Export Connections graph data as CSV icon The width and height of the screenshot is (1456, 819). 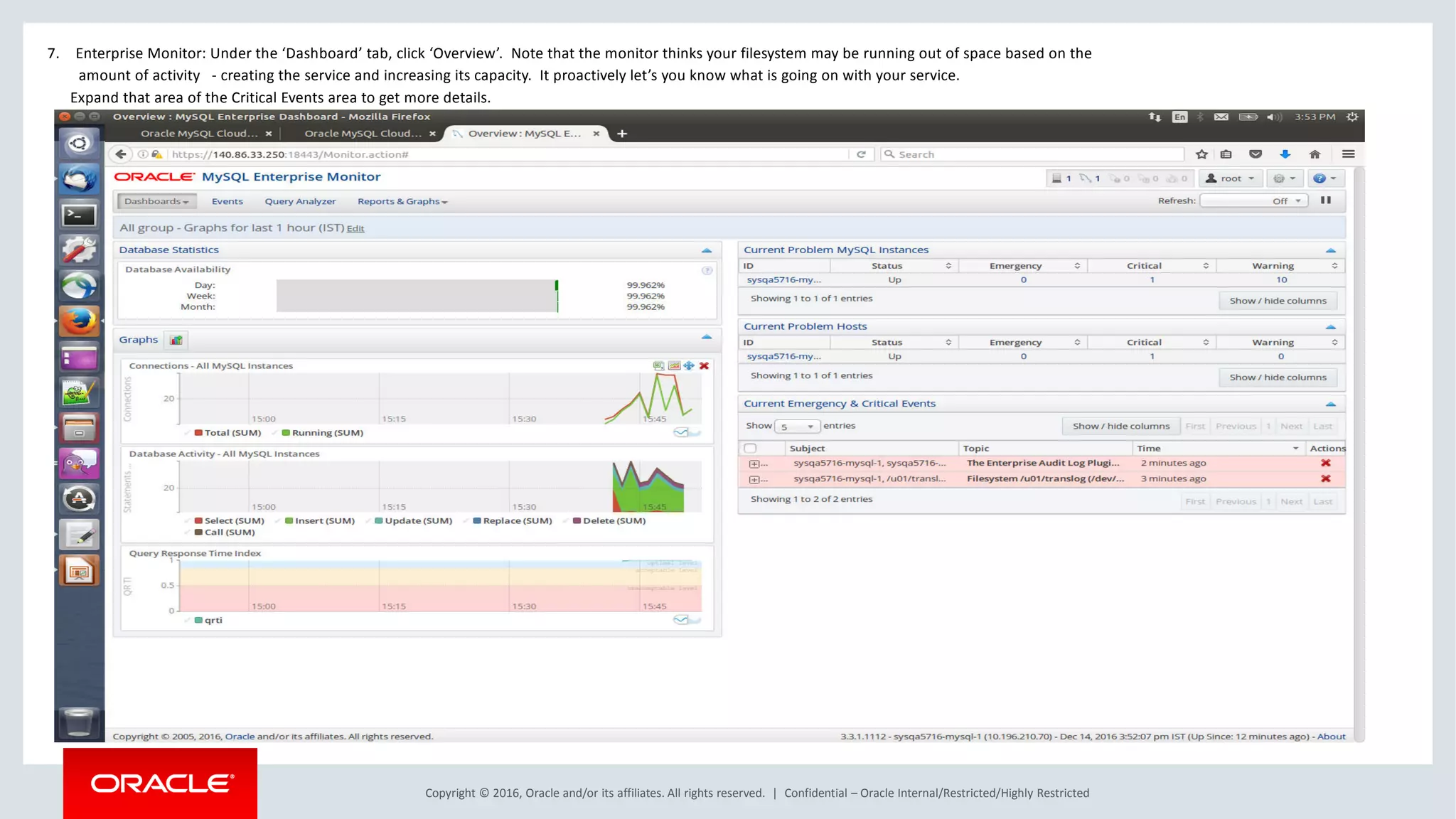point(659,365)
